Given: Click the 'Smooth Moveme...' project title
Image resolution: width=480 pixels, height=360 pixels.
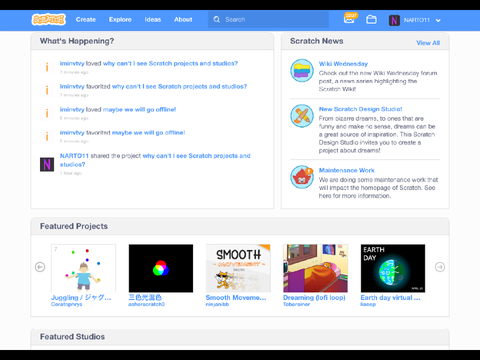Looking at the screenshot, I should (236, 297).
